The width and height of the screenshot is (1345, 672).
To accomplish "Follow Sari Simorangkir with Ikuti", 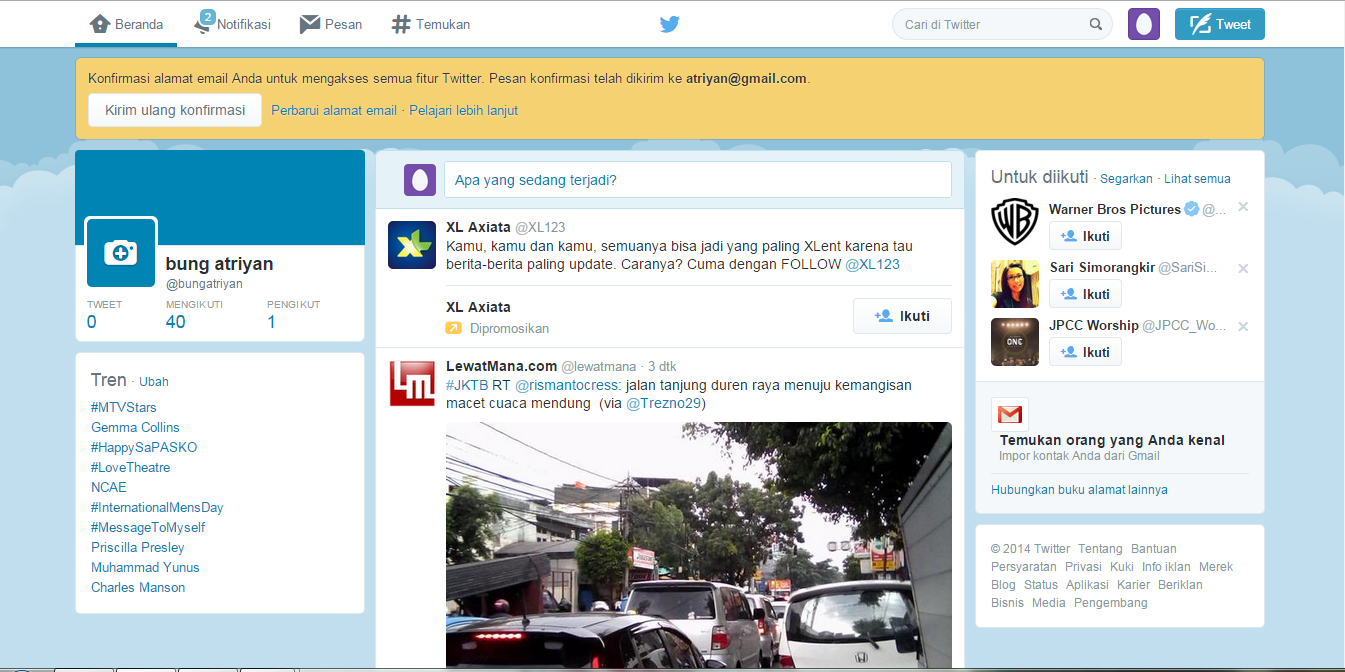I will [1085, 294].
